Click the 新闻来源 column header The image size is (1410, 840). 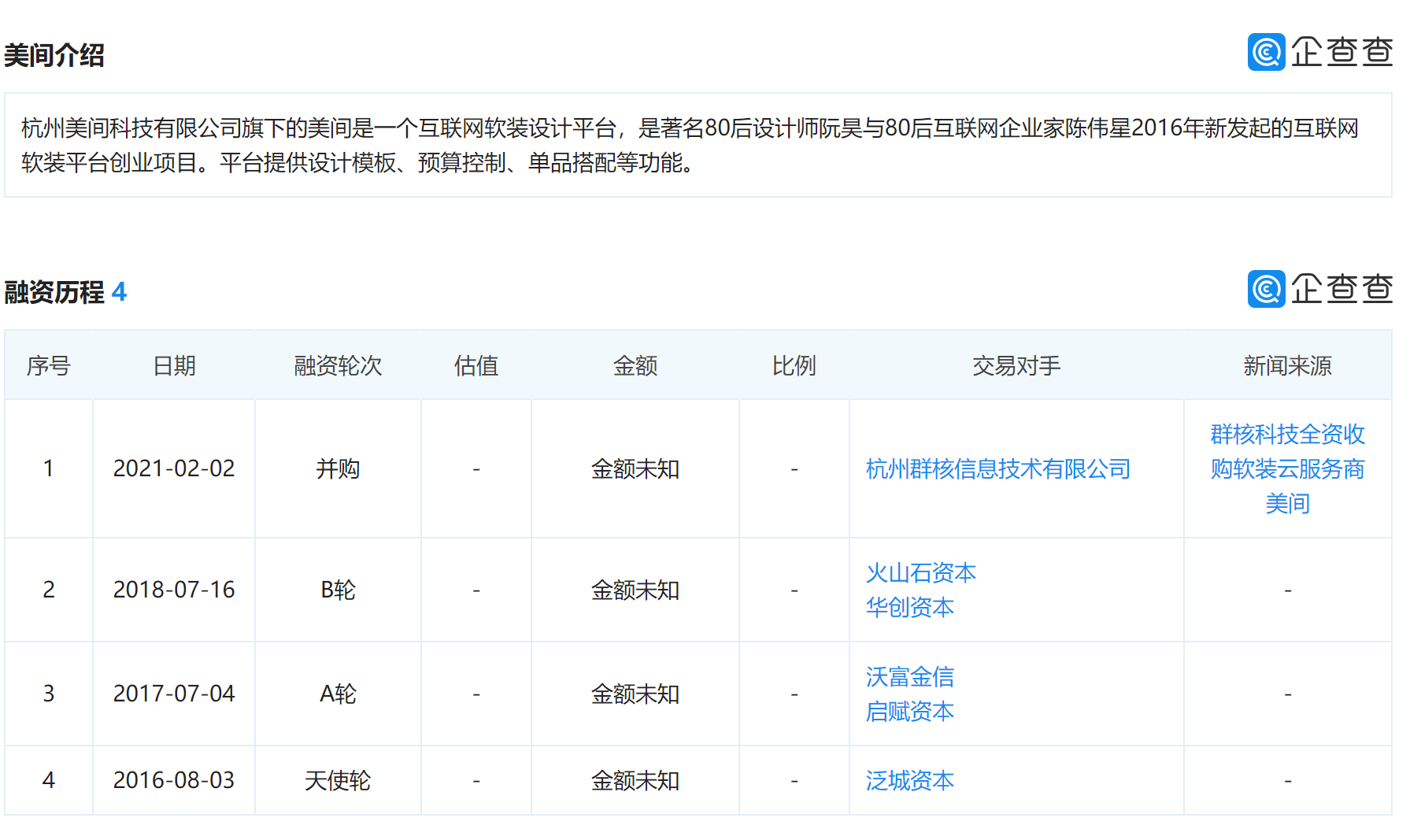point(1287,366)
